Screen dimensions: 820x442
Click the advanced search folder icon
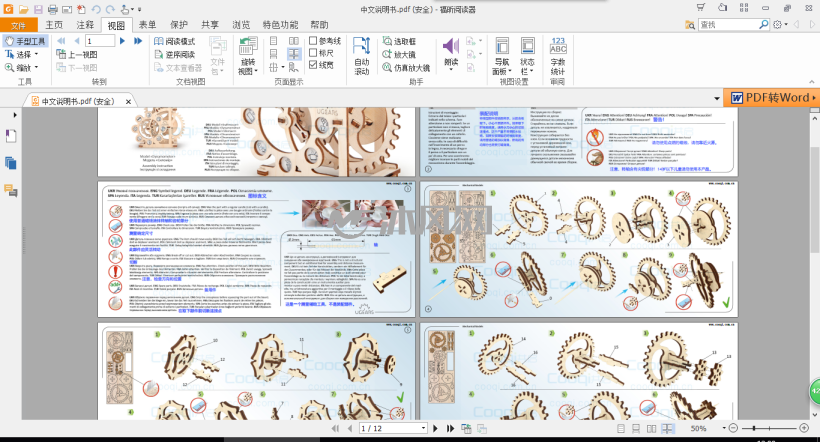click(x=690, y=25)
